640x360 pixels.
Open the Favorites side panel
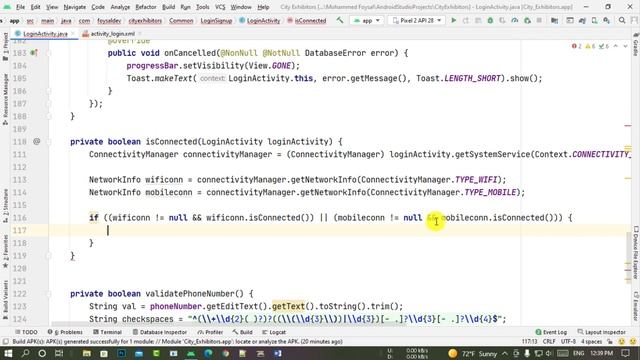click(5, 251)
